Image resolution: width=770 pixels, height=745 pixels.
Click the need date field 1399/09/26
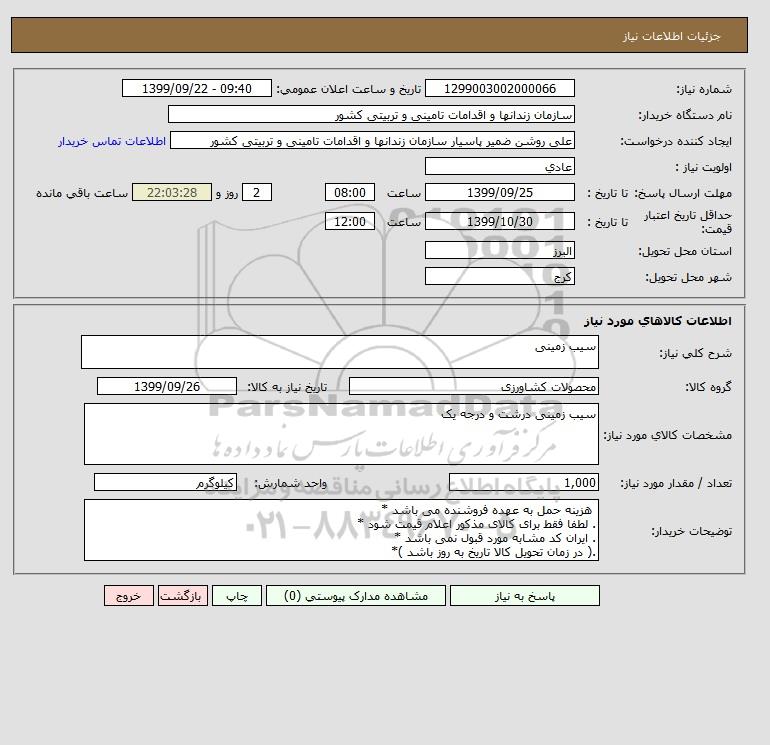click(x=167, y=386)
